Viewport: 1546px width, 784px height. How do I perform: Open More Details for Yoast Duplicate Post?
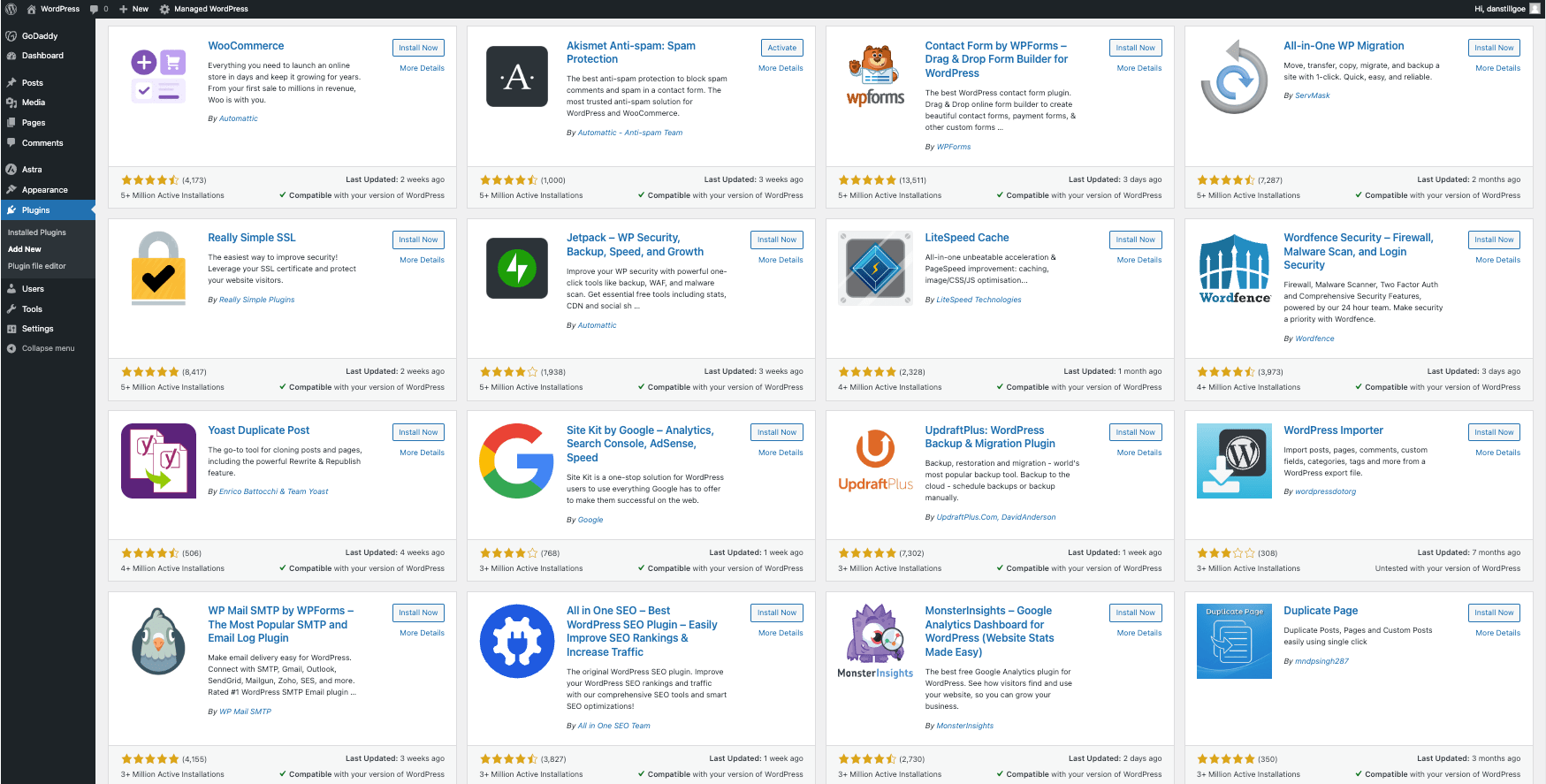[422, 453]
